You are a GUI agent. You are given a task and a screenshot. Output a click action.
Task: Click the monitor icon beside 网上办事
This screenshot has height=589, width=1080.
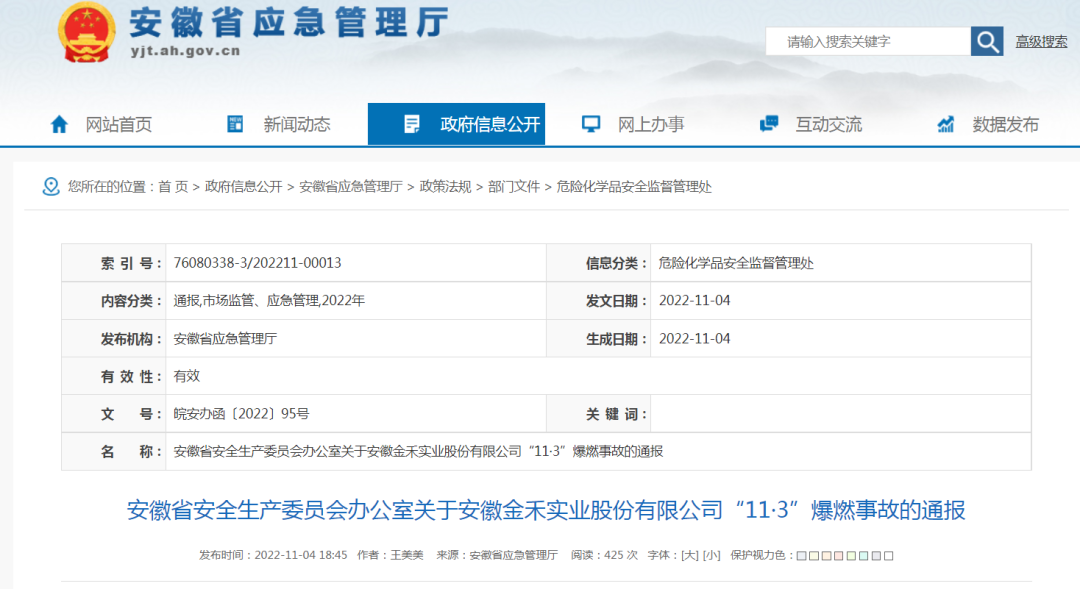coord(591,124)
